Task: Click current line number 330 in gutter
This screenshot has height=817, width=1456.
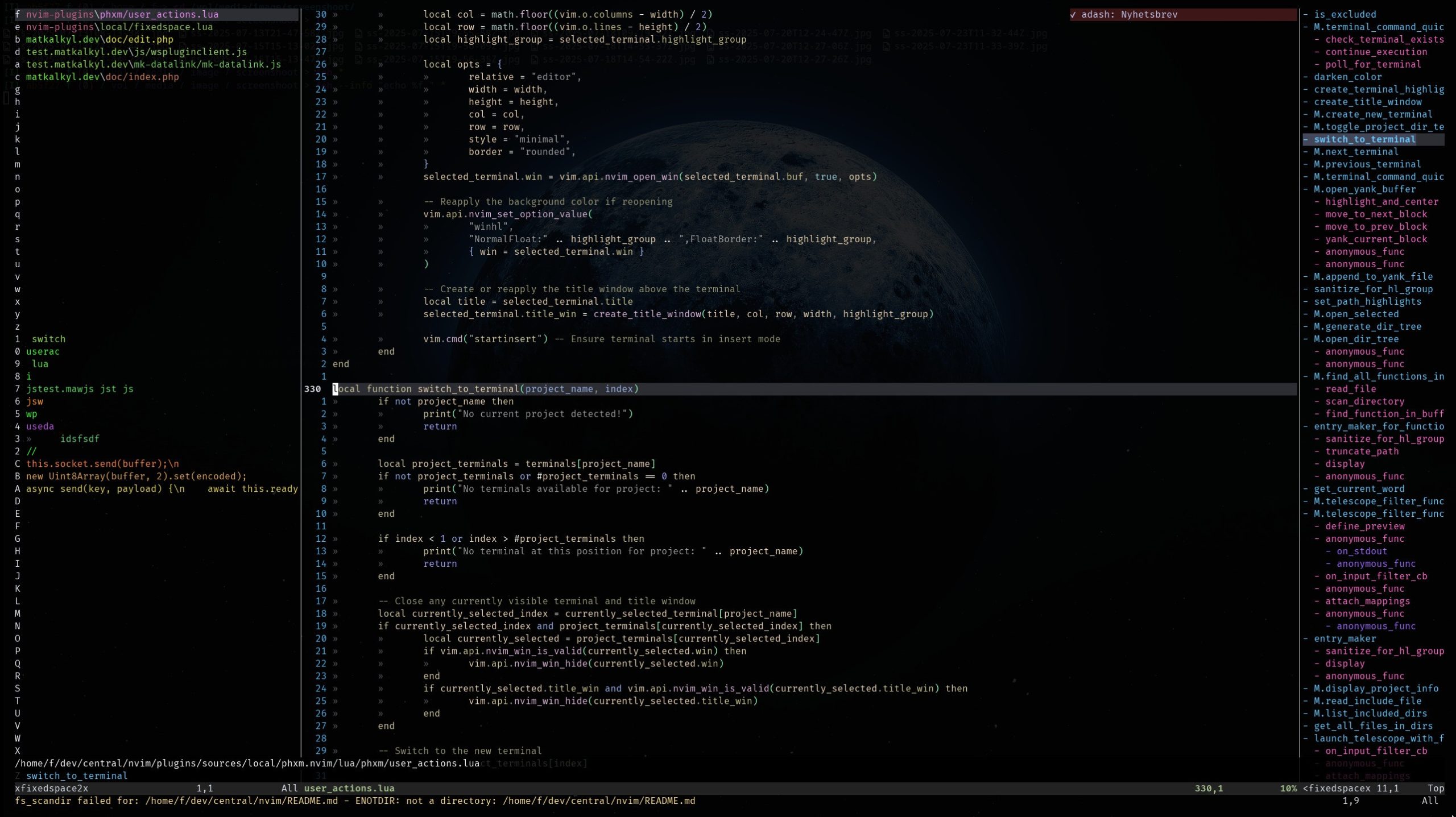Action: click(312, 389)
